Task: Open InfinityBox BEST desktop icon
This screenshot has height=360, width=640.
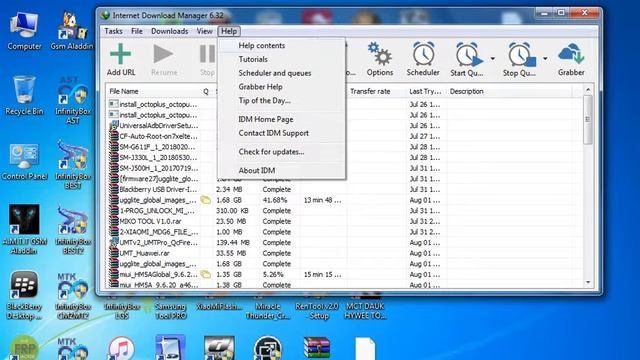Action: pos(73,164)
